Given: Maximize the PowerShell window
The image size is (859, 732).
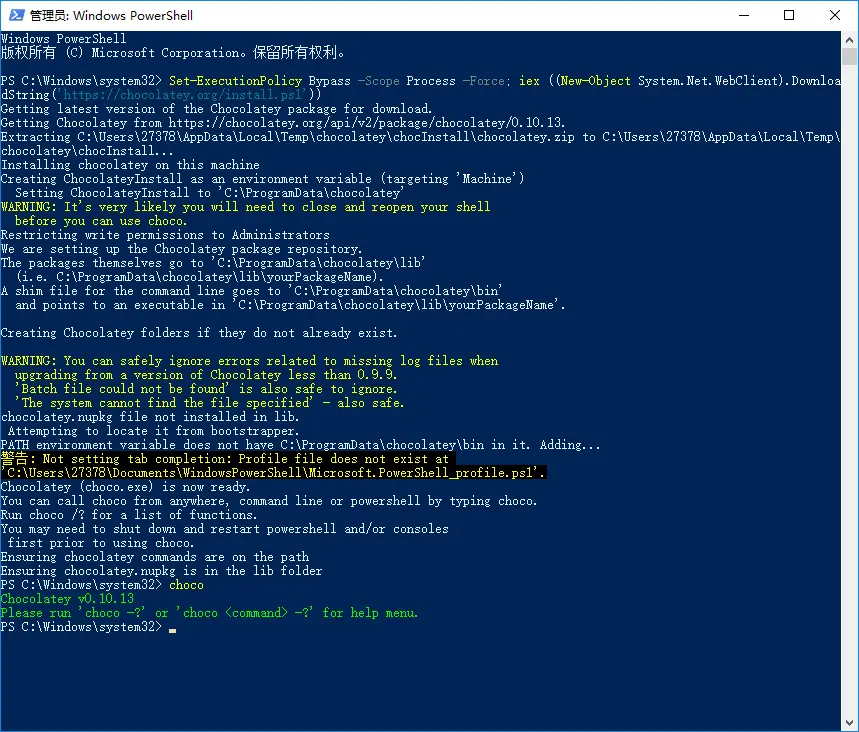Looking at the screenshot, I should coord(789,15).
